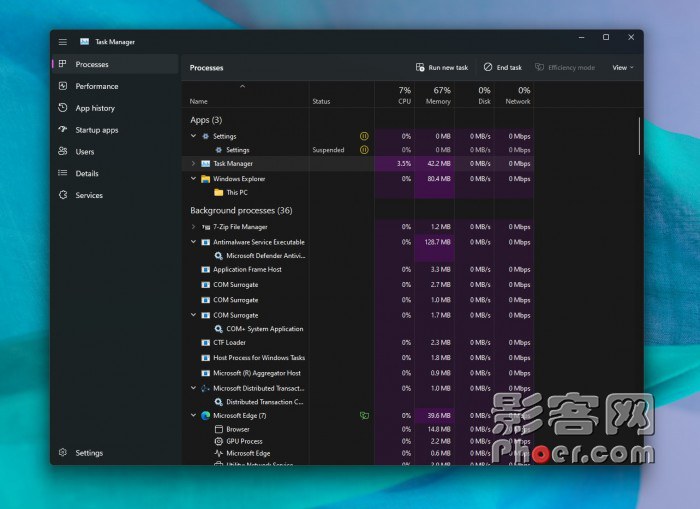Click the This PC folder icon
The image size is (700, 509).
218,192
